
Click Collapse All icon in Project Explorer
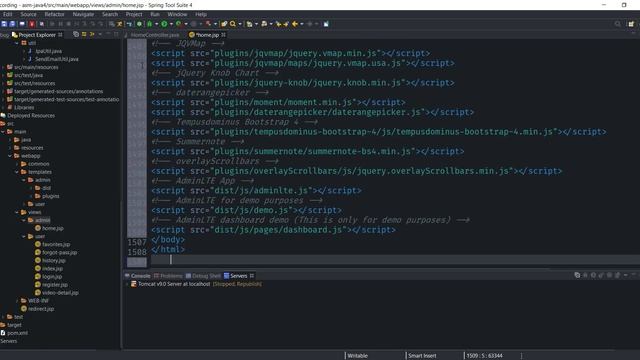(76, 35)
